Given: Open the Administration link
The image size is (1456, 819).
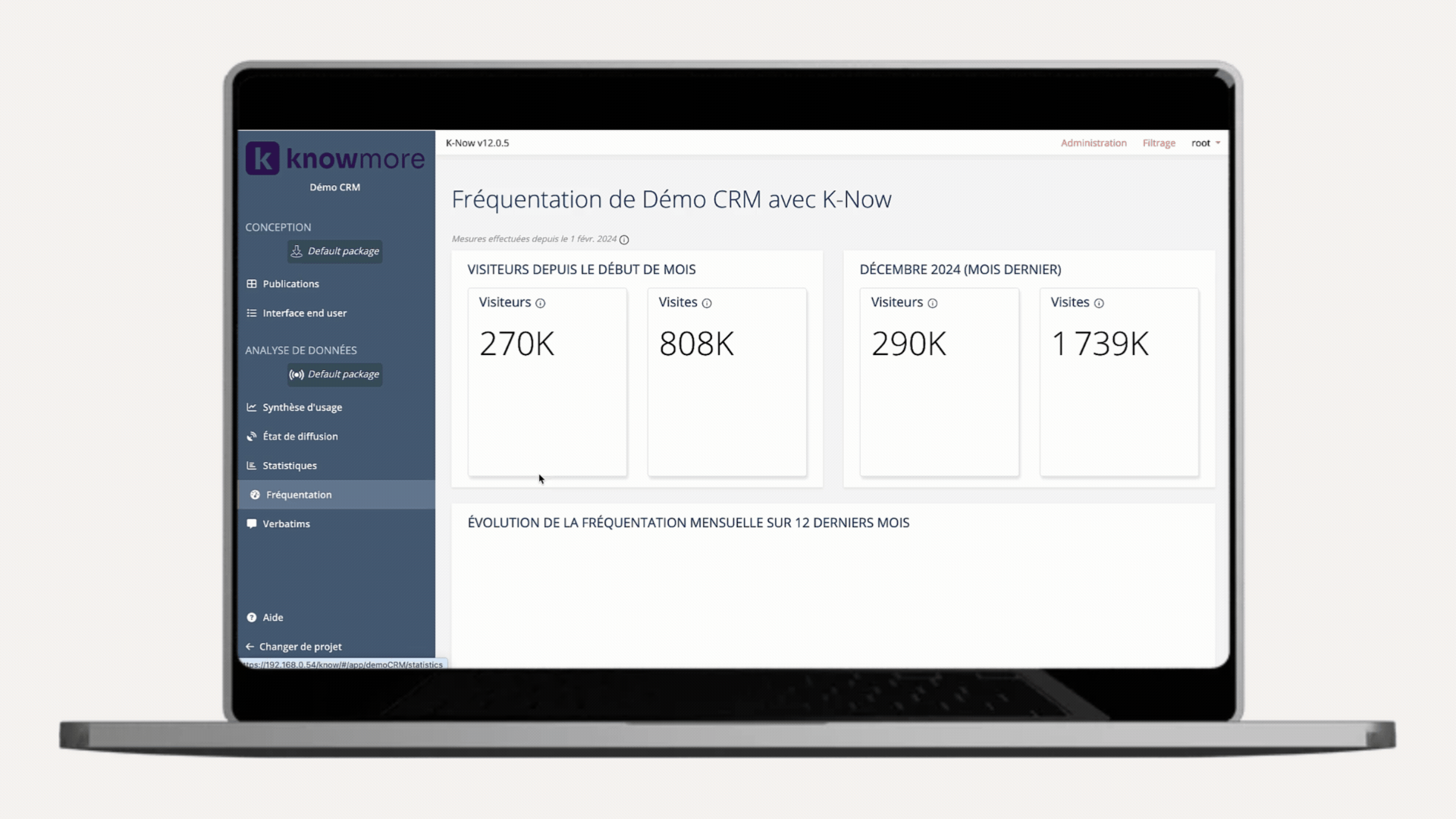Looking at the screenshot, I should pyautogui.click(x=1094, y=143).
